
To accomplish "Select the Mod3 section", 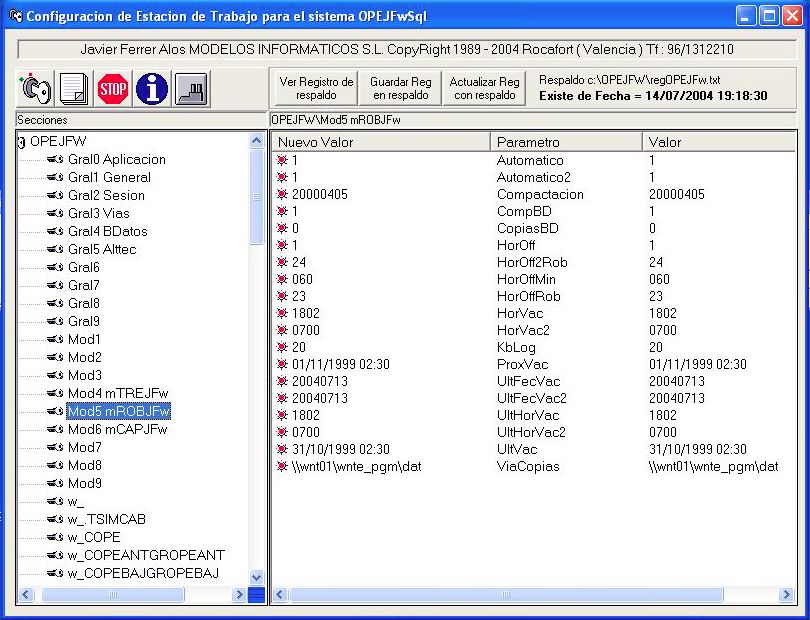I will tap(85, 375).
